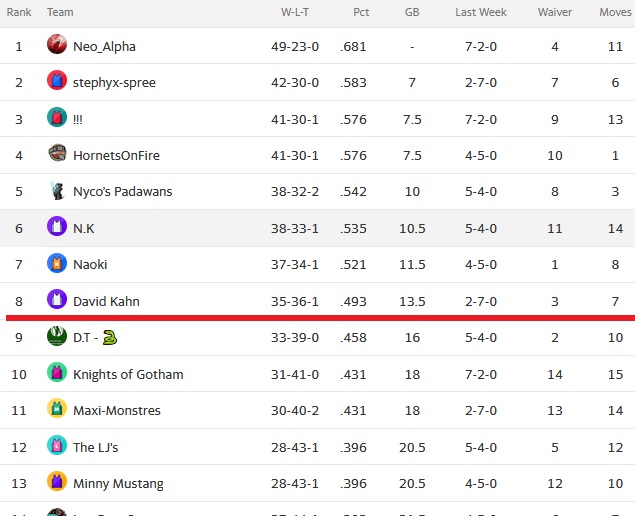Open the Neo_Alpha team name link
Screen dimensions: 635x516
coord(104,47)
